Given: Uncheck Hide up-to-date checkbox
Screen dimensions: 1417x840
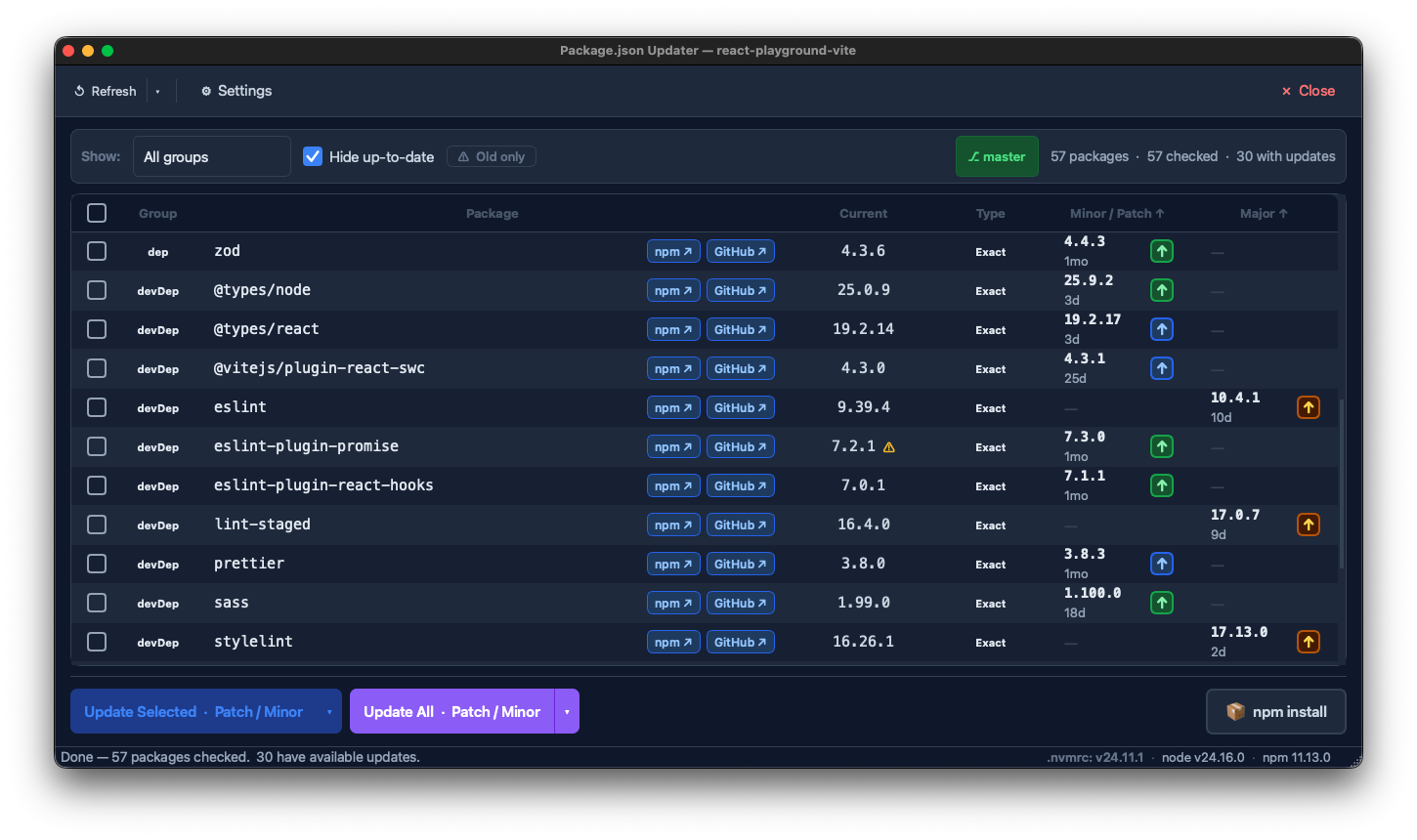Looking at the screenshot, I should coord(313,156).
